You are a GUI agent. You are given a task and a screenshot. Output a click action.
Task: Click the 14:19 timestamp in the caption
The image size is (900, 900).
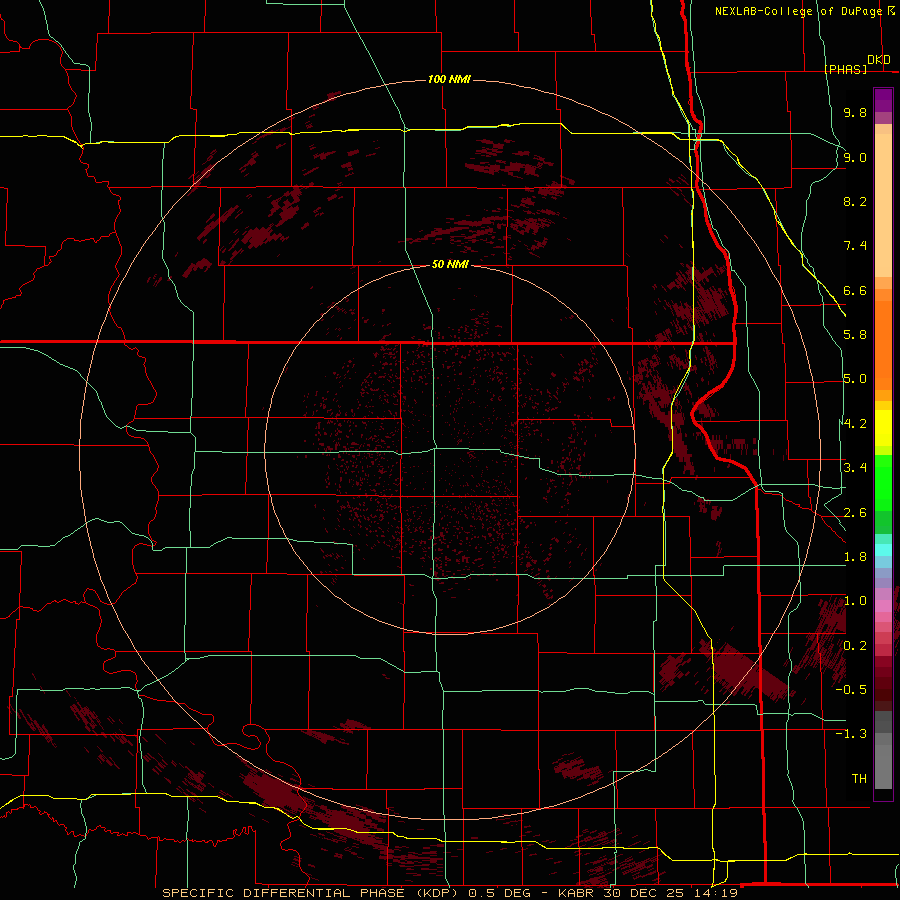pos(715,893)
